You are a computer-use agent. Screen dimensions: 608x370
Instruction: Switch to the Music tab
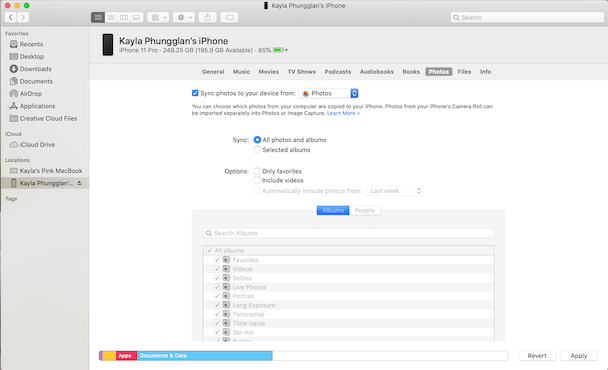241,72
